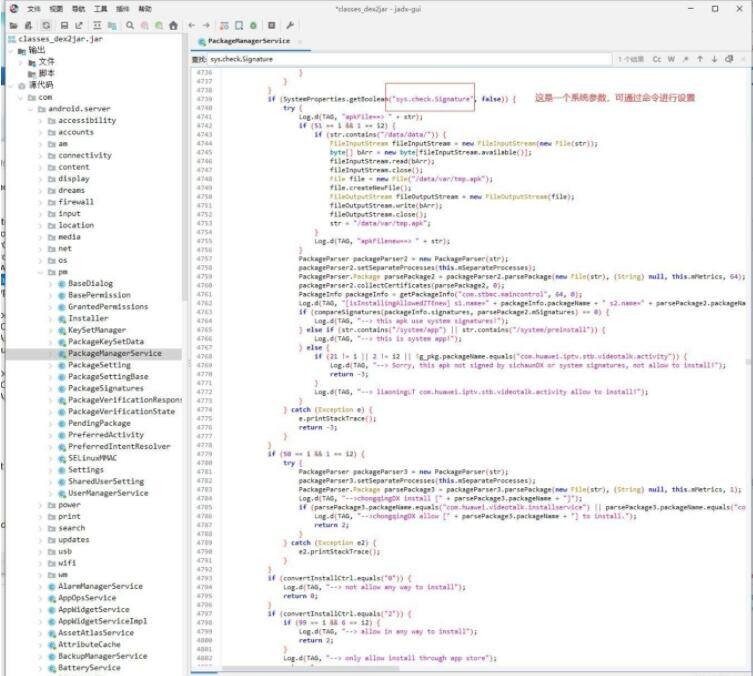
Task: Collapse the pm package folder
Action: pos(41,272)
